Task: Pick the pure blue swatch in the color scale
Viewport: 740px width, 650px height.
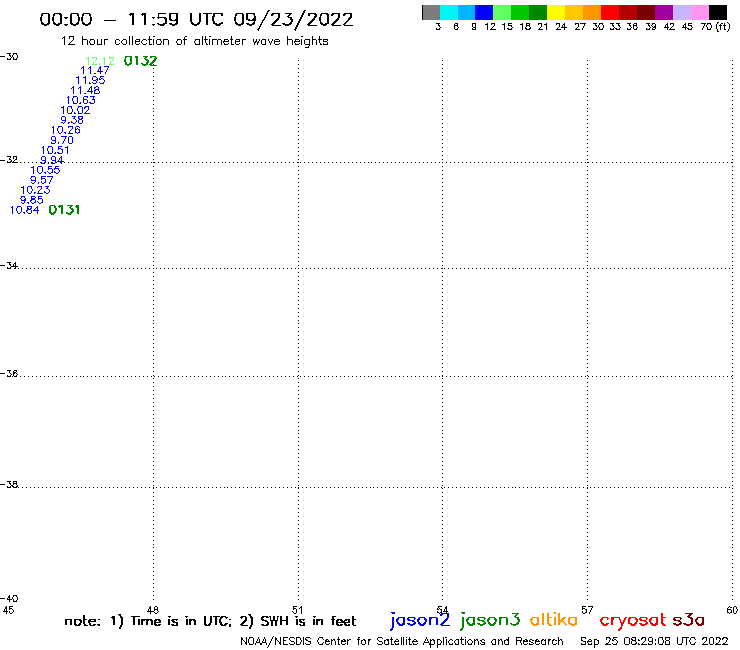Action: pos(485,12)
